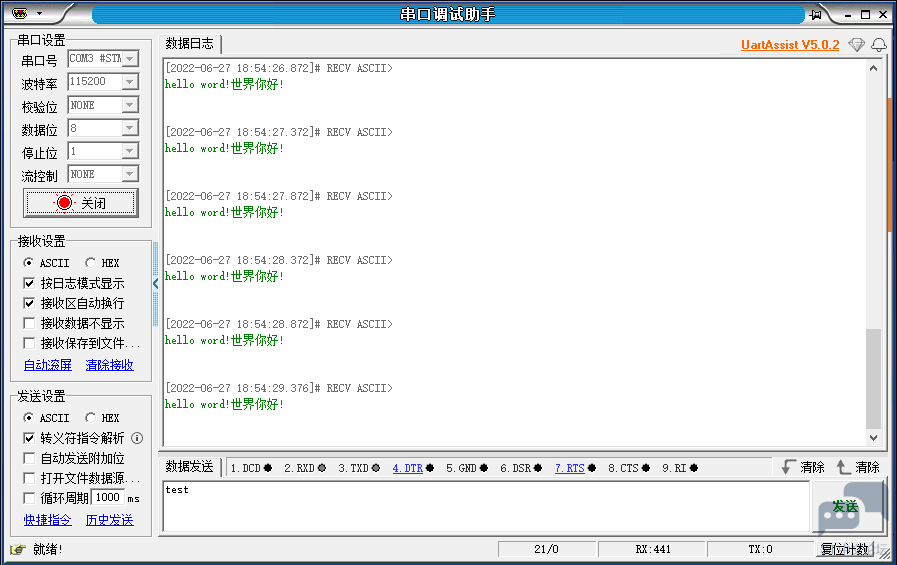Enable 循环周期 loop checkbox
Image resolution: width=897 pixels, height=565 pixels.
tap(29, 498)
